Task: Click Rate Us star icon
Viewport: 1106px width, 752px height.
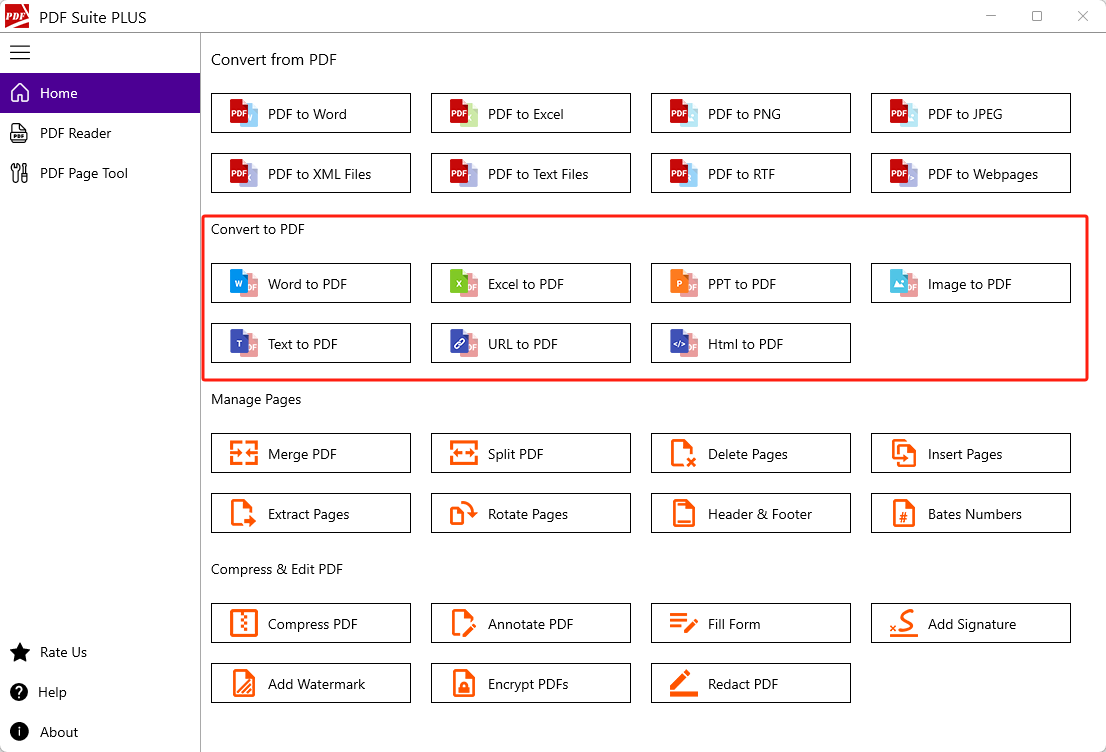Action: [19, 652]
